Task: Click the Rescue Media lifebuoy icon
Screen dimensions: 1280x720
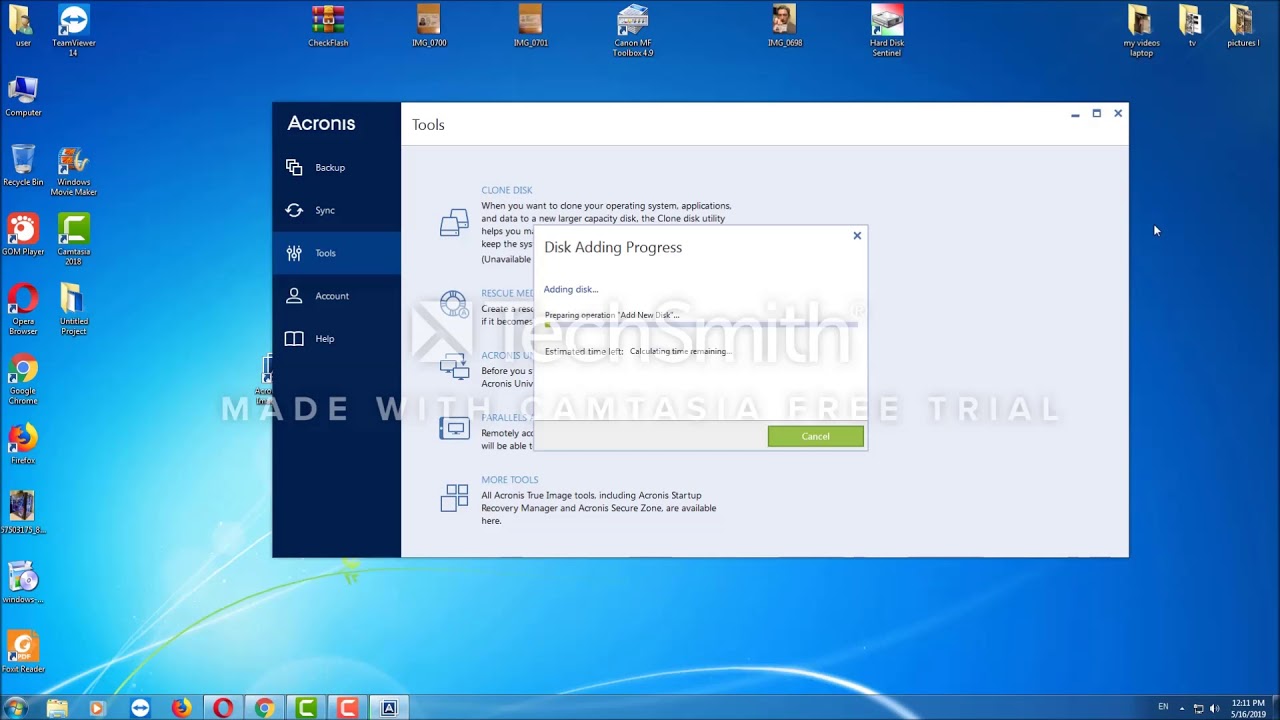Action: tap(454, 304)
